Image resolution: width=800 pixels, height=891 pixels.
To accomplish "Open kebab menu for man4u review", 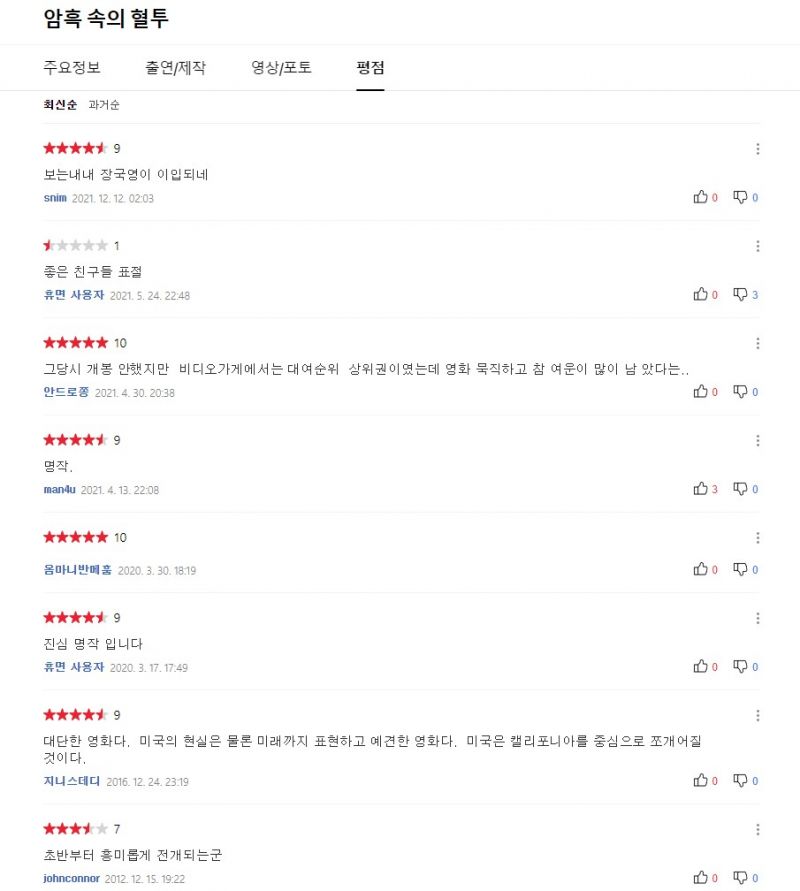I will [757, 440].
